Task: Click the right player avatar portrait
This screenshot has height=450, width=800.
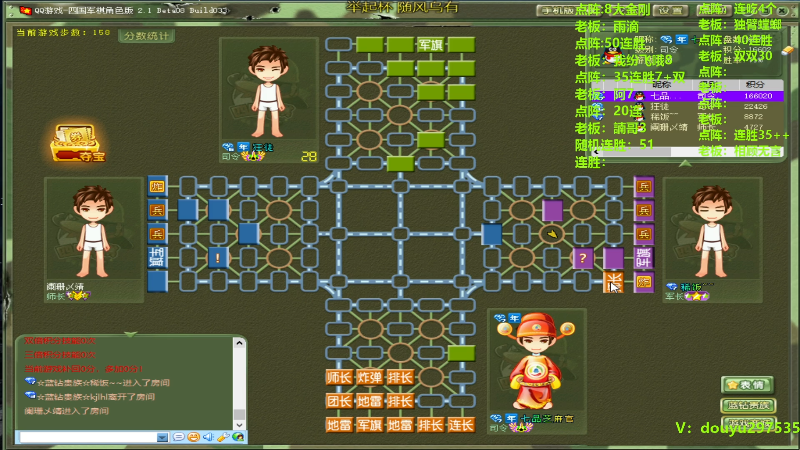Action: pyautogui.click(x=712, y=231)
